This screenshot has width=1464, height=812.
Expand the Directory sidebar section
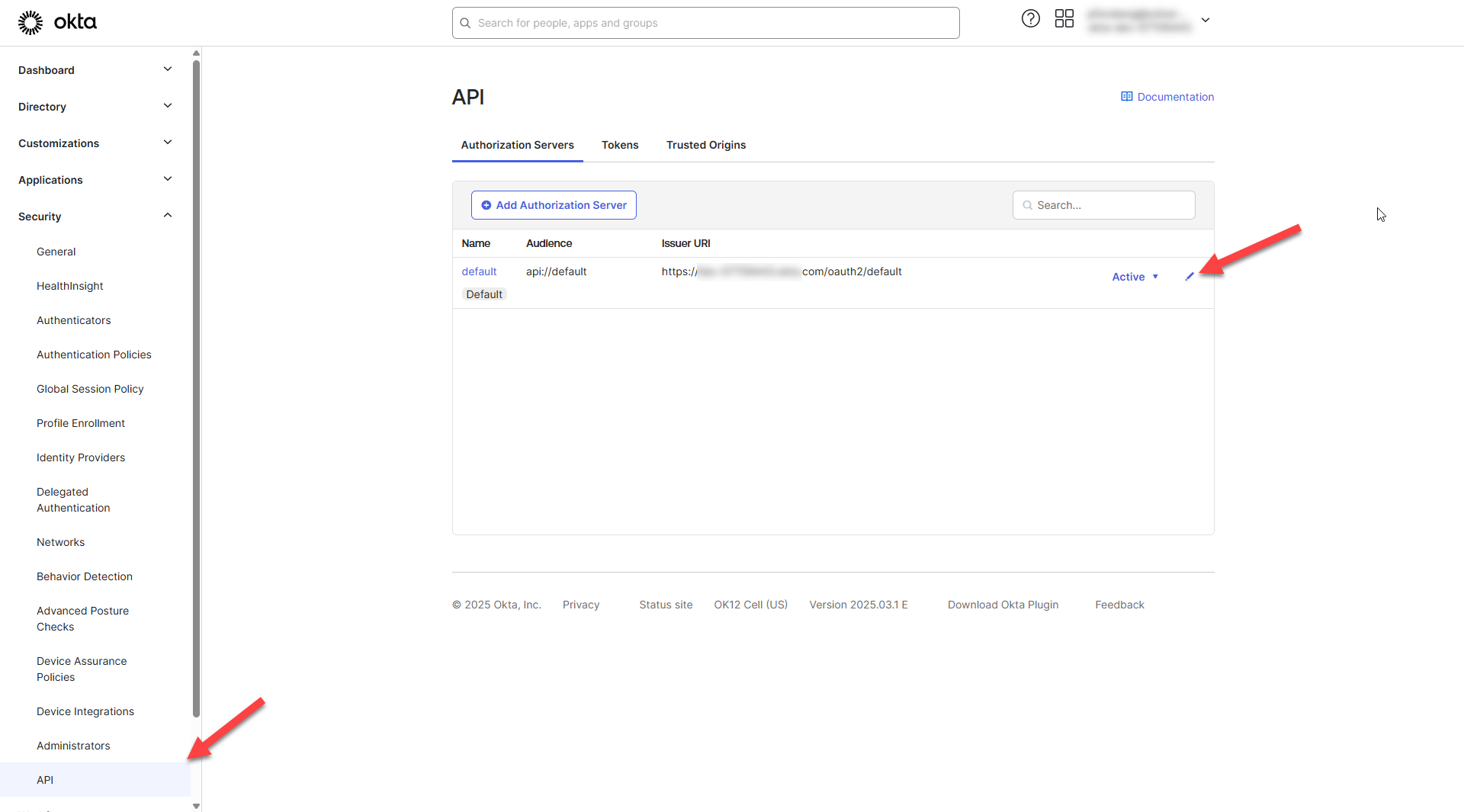(168, 106)
